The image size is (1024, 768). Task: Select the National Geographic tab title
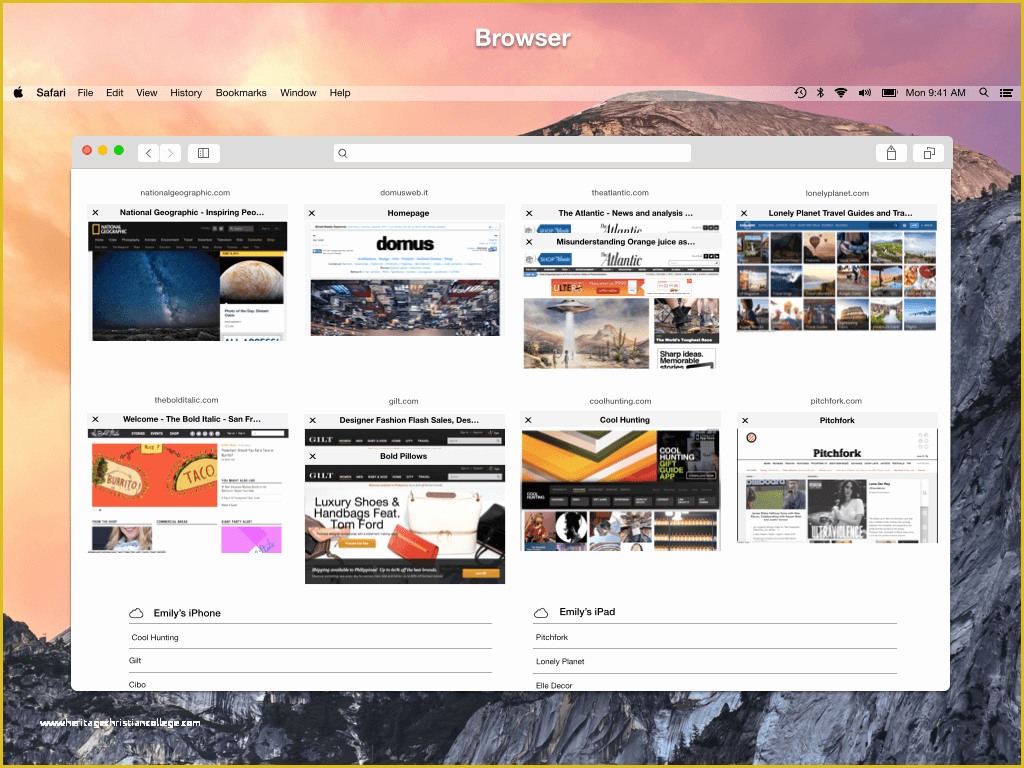coord(192,212)
